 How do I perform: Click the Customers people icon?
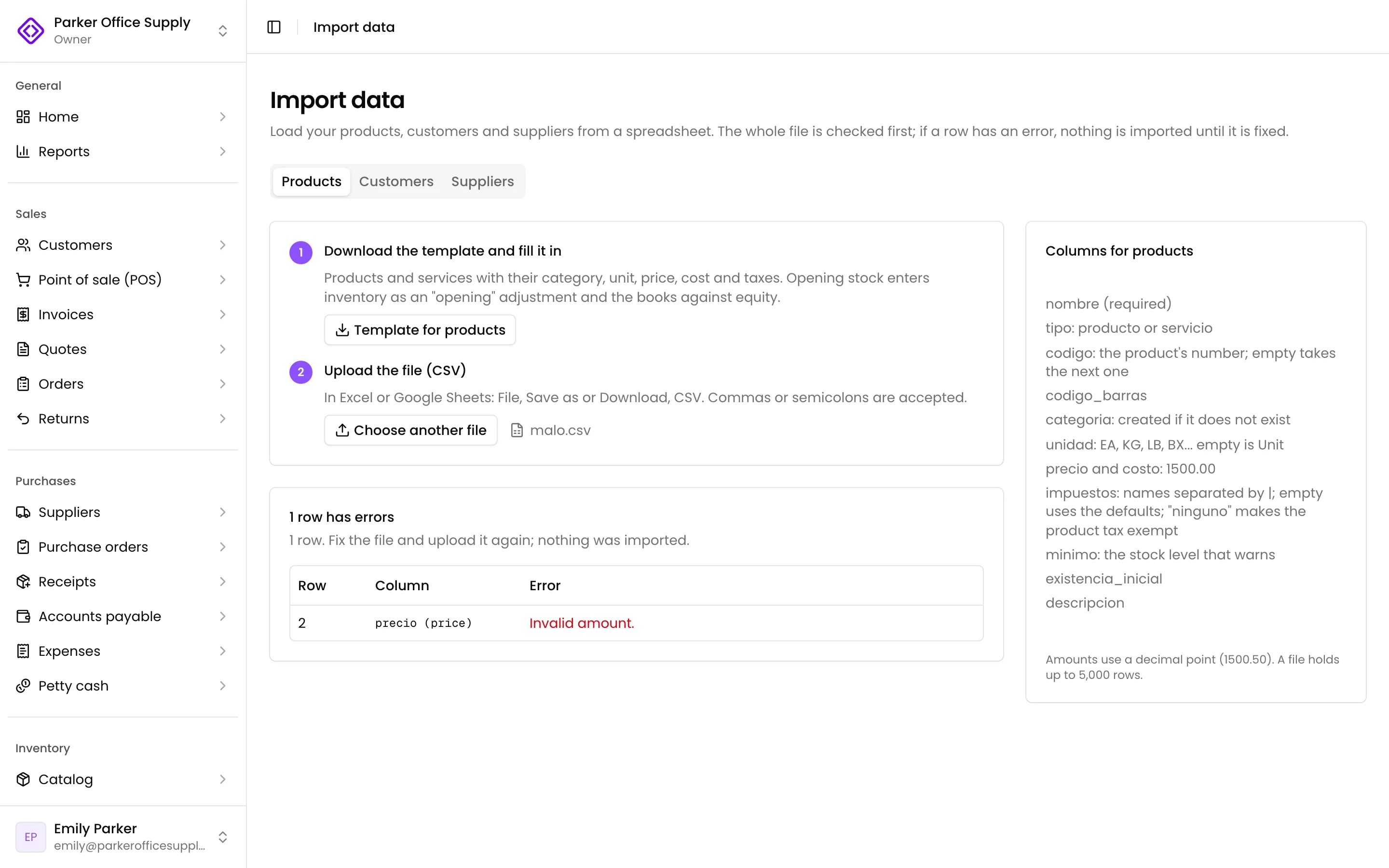coord(23,245)
